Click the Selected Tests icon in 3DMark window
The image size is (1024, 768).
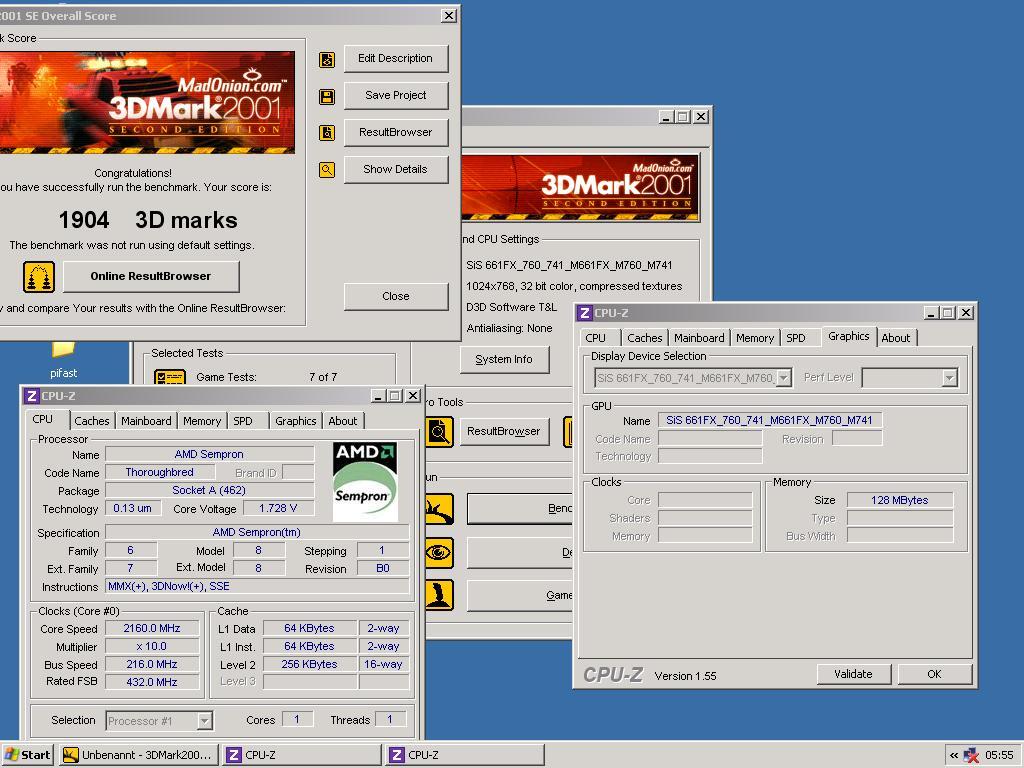coord(170,377)
